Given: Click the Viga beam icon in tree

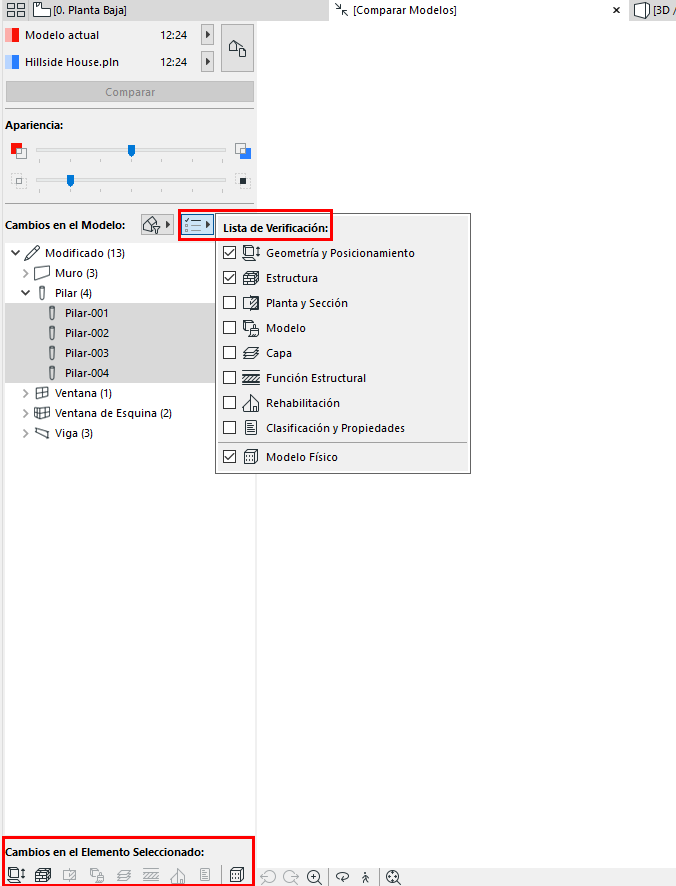Looking at the screenshot, I should [42, 433].
